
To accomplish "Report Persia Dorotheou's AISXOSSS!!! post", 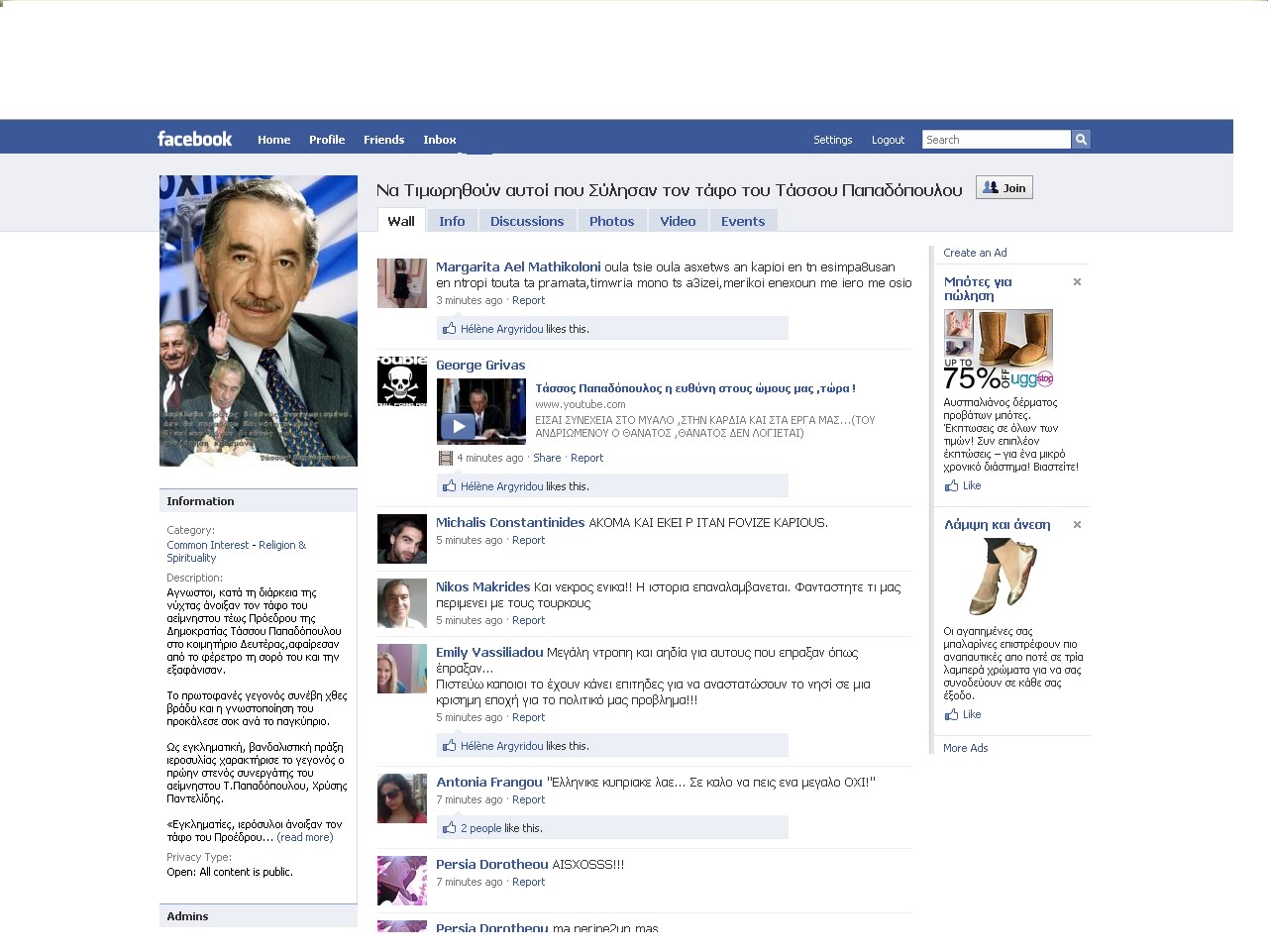I will (x=528, y=882).
